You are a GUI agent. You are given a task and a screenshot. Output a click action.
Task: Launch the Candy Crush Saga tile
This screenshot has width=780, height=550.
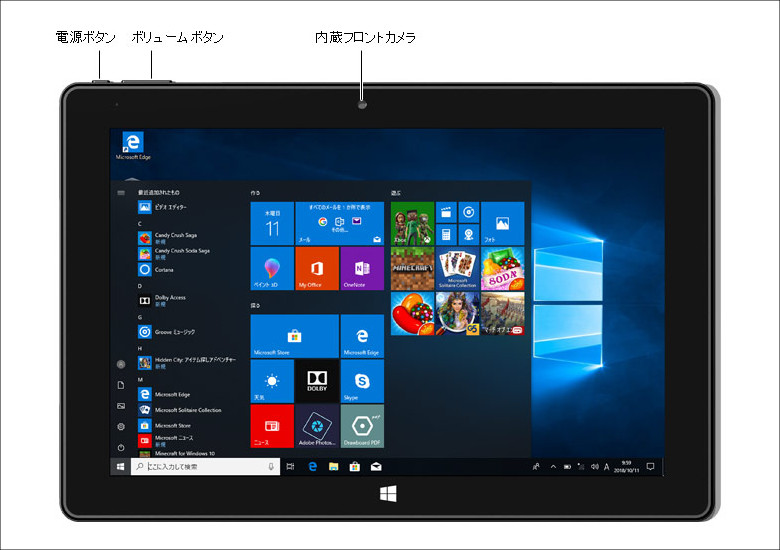[412, 314]
